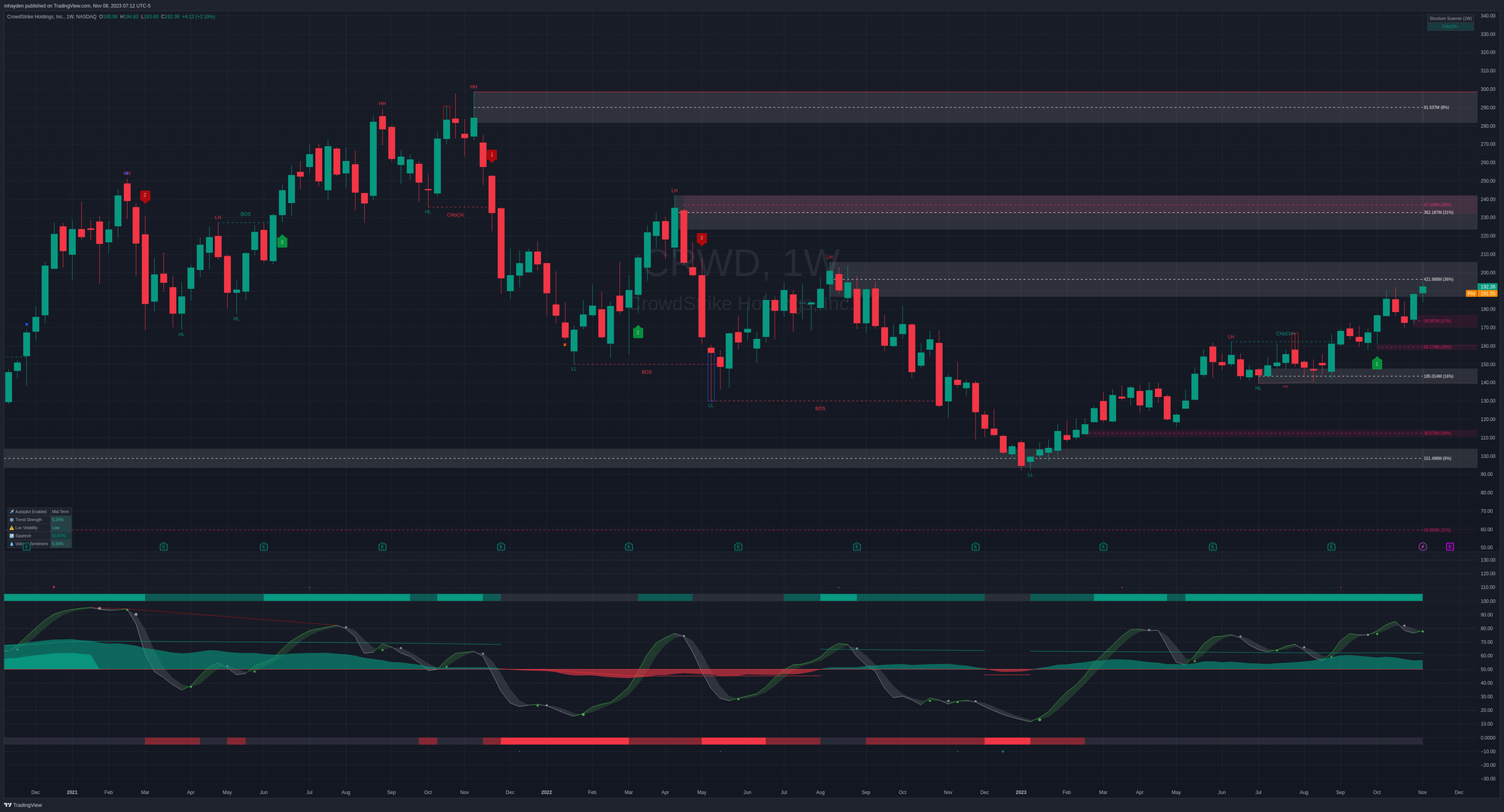Click the Trend Strength dashboard row
Screen dimensions: 1504x812
39,520
